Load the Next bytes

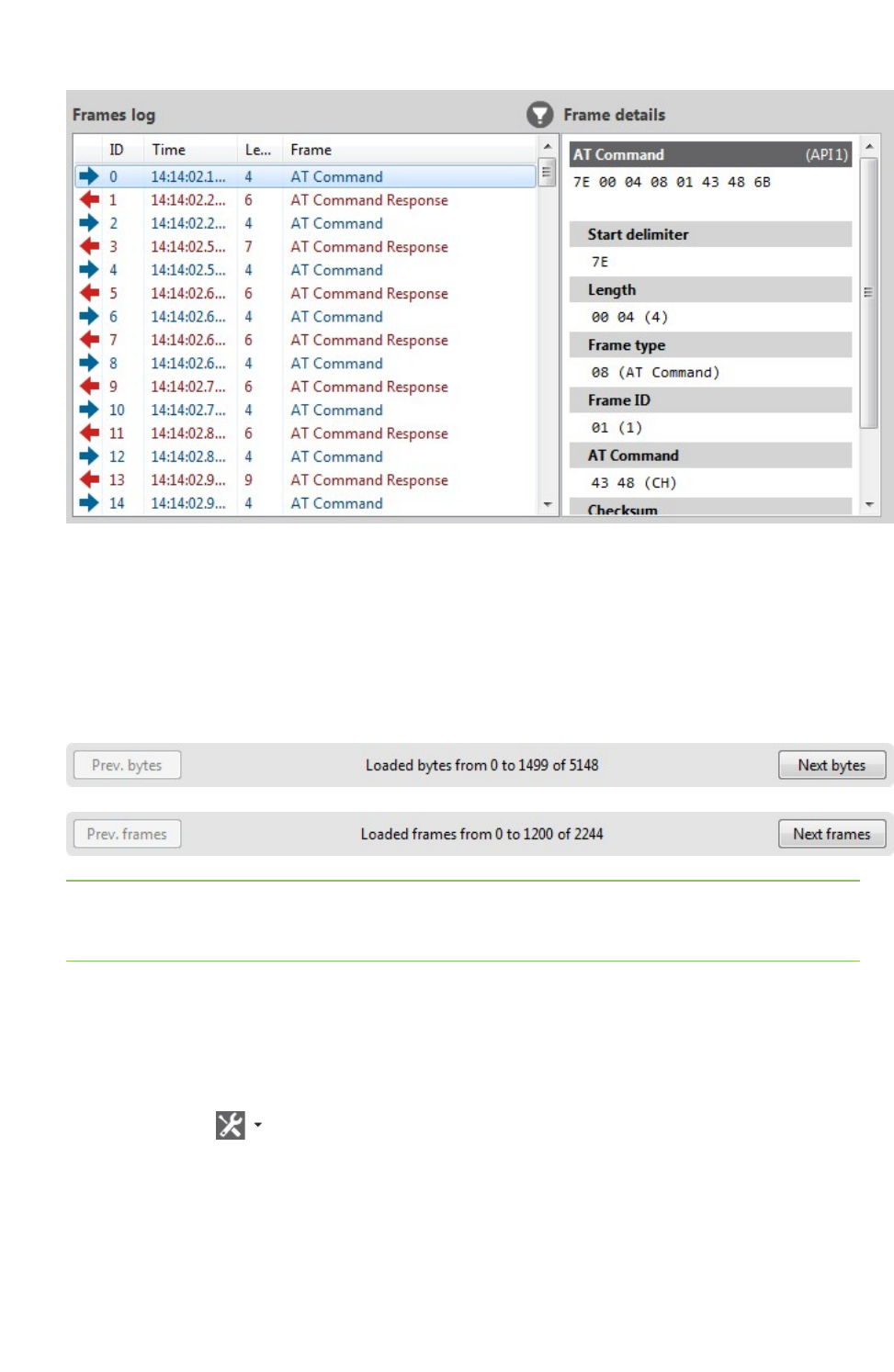tap(832, 765)
